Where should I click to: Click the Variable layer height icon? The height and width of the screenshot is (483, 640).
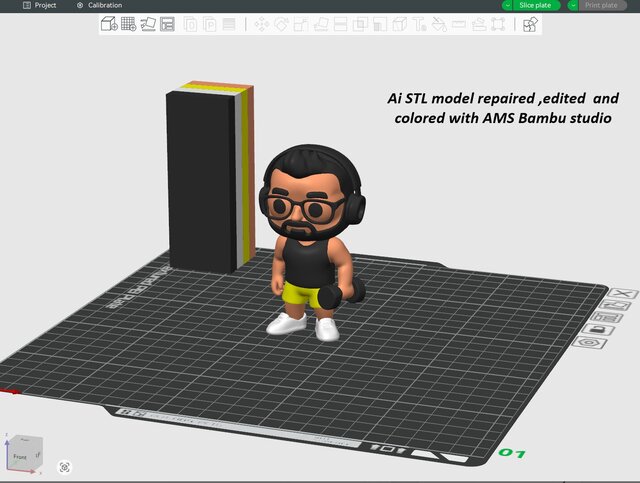pyautogui.click(x=229, y=24)
